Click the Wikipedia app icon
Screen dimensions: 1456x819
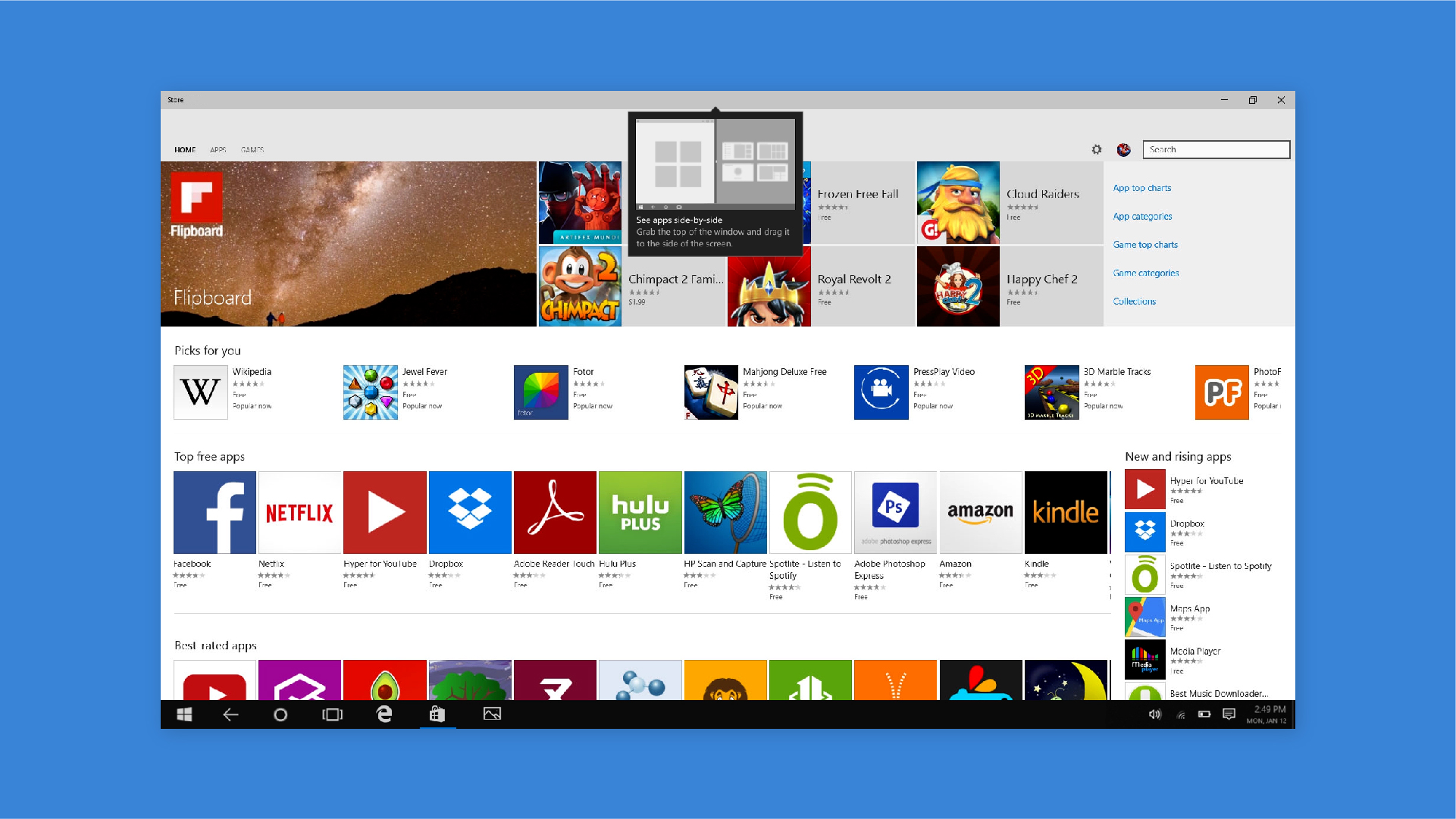click(200, 392)
